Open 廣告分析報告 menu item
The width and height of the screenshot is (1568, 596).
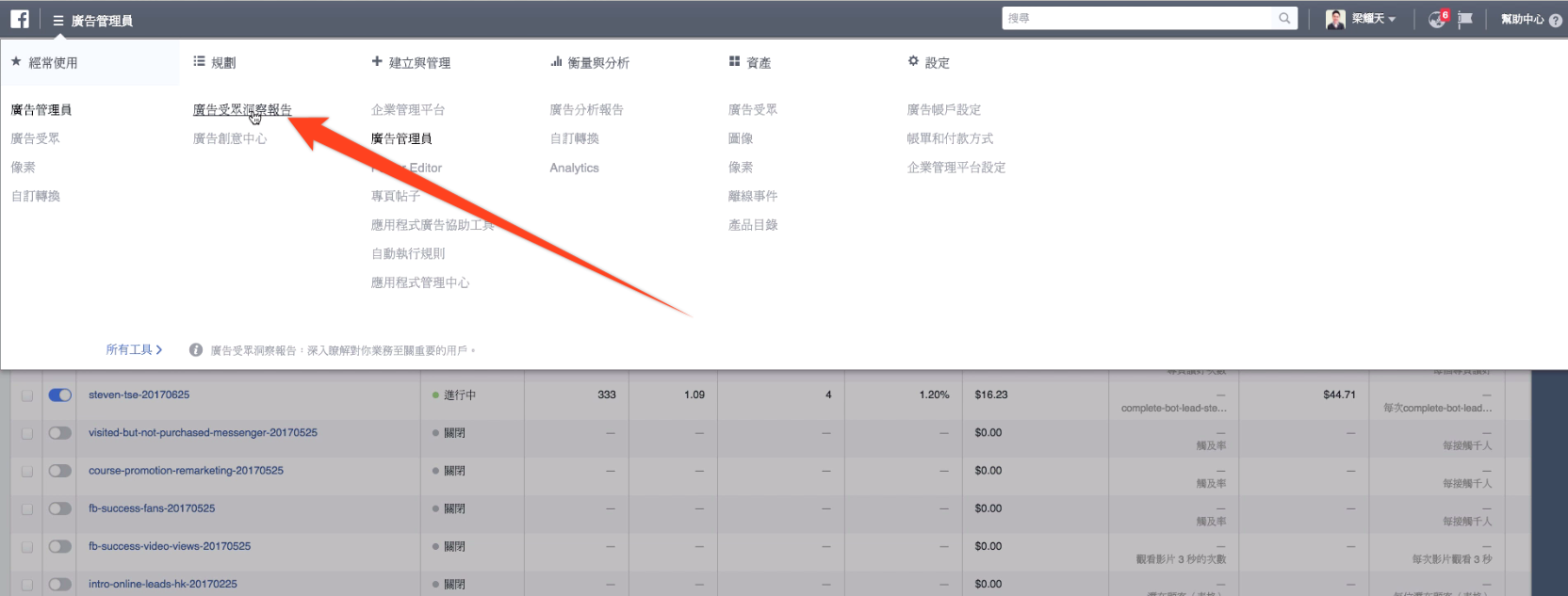[x=587, y=110]
